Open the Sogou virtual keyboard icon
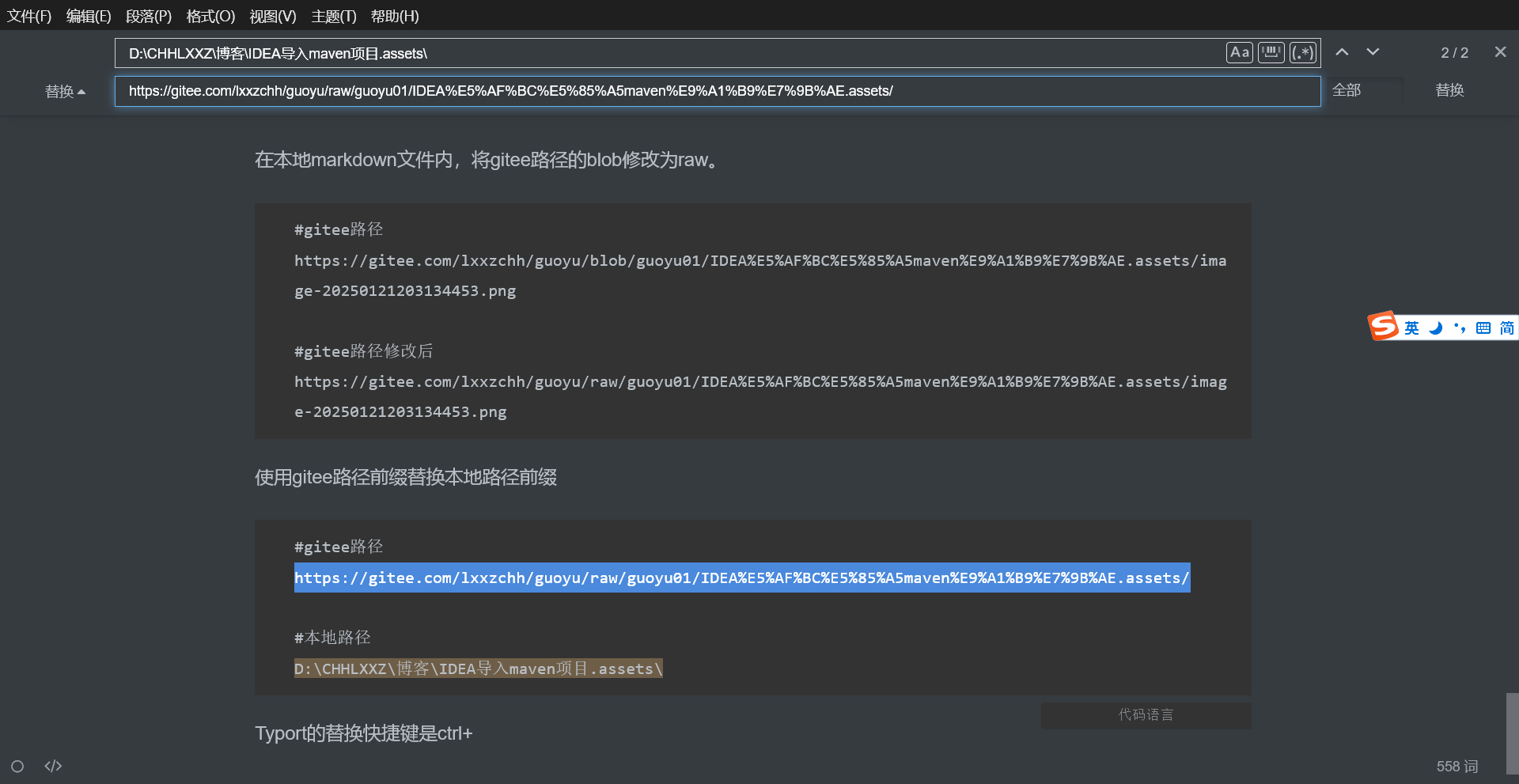This screenshot has width=1519, height=784. (1483, 327)
